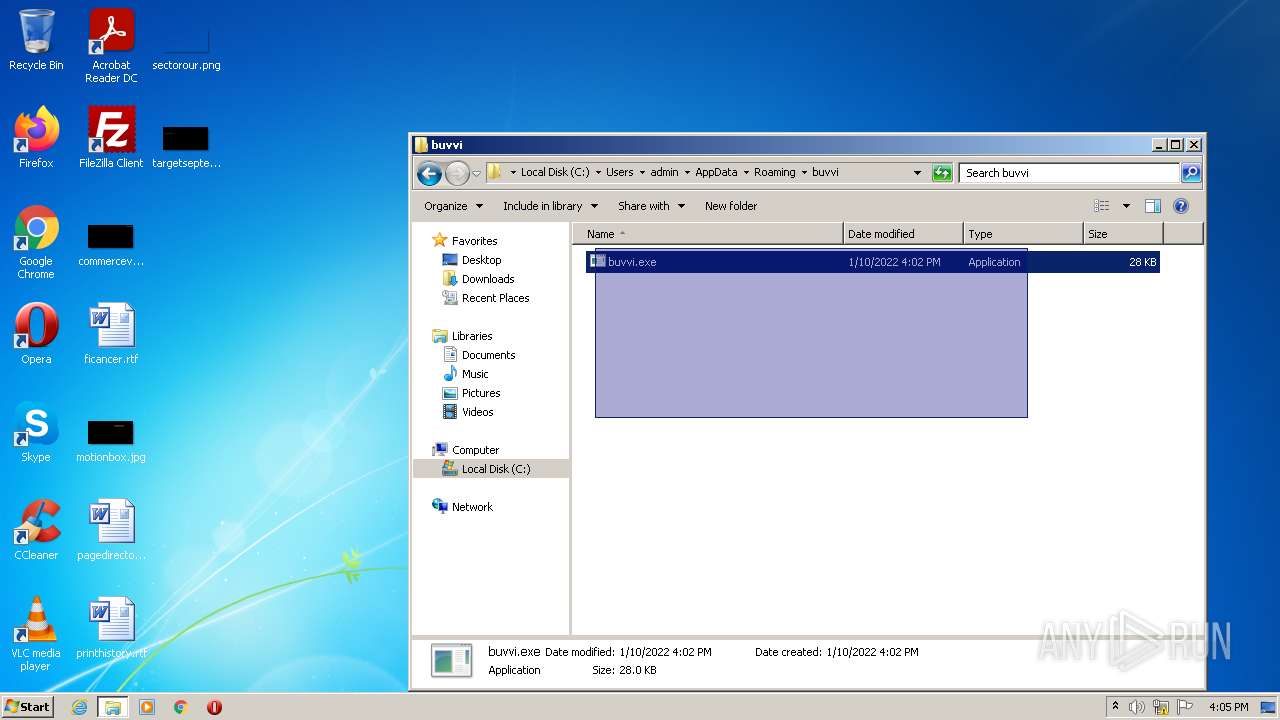The width and height of the screenshot is (1280, 720).
Task: Open Windows Media Player taskbar icon
Action: [147, 707]
